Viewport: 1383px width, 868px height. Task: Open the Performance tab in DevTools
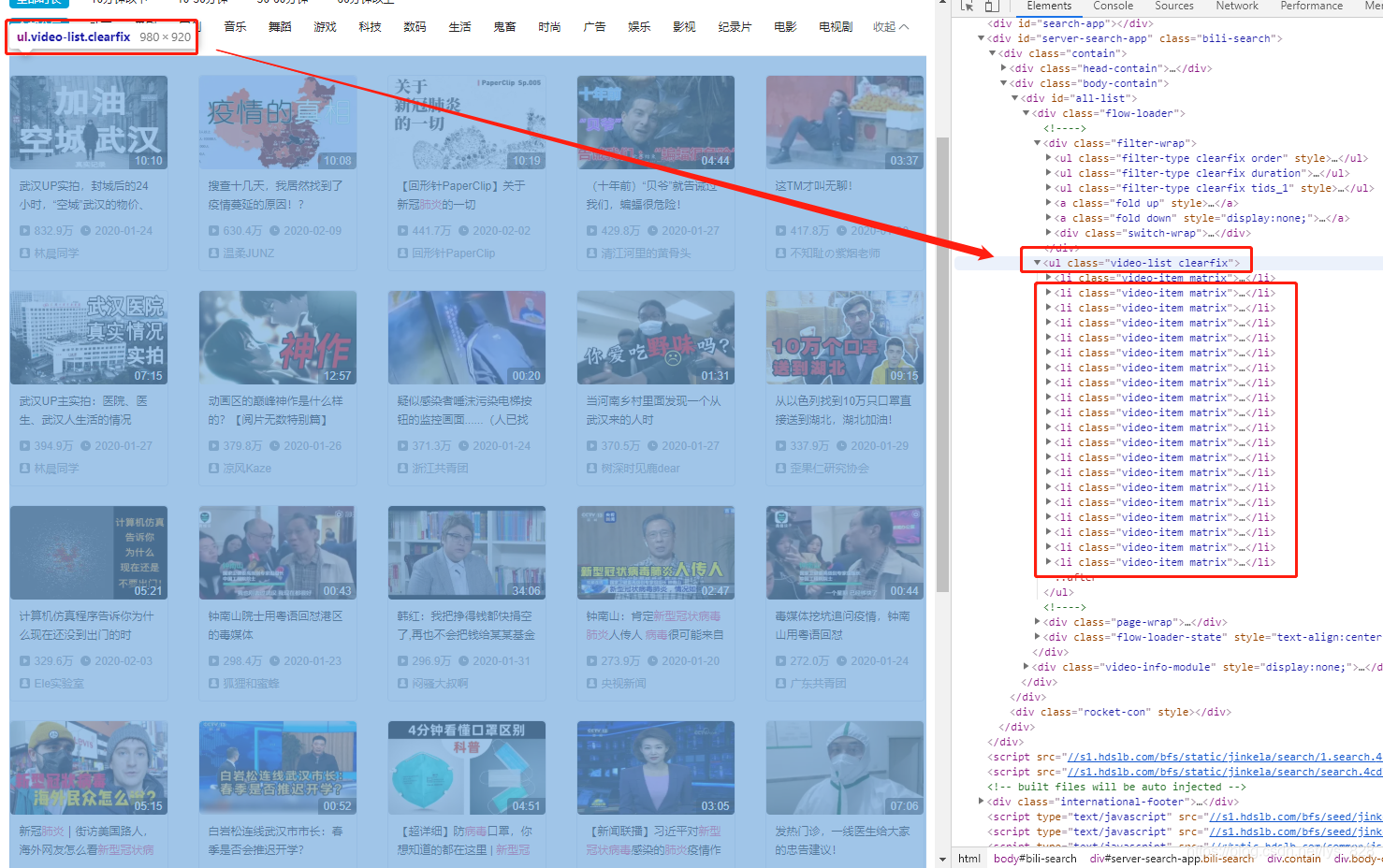click(x=1311, y=6)
